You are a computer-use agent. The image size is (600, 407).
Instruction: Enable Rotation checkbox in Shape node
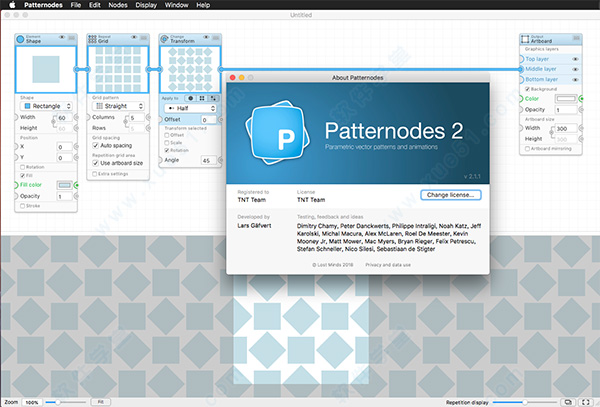(x=23, y=167)
